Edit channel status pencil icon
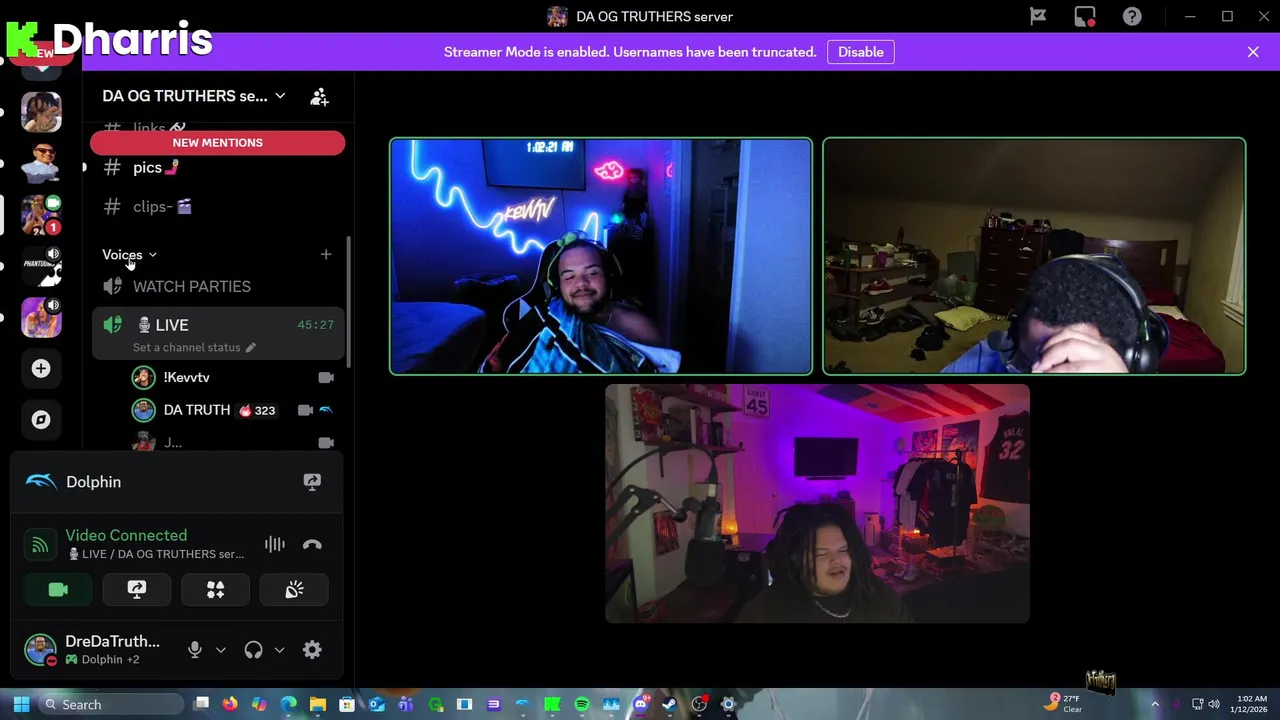This screenshot has width=1280, height=720. [x=251, y=347]
